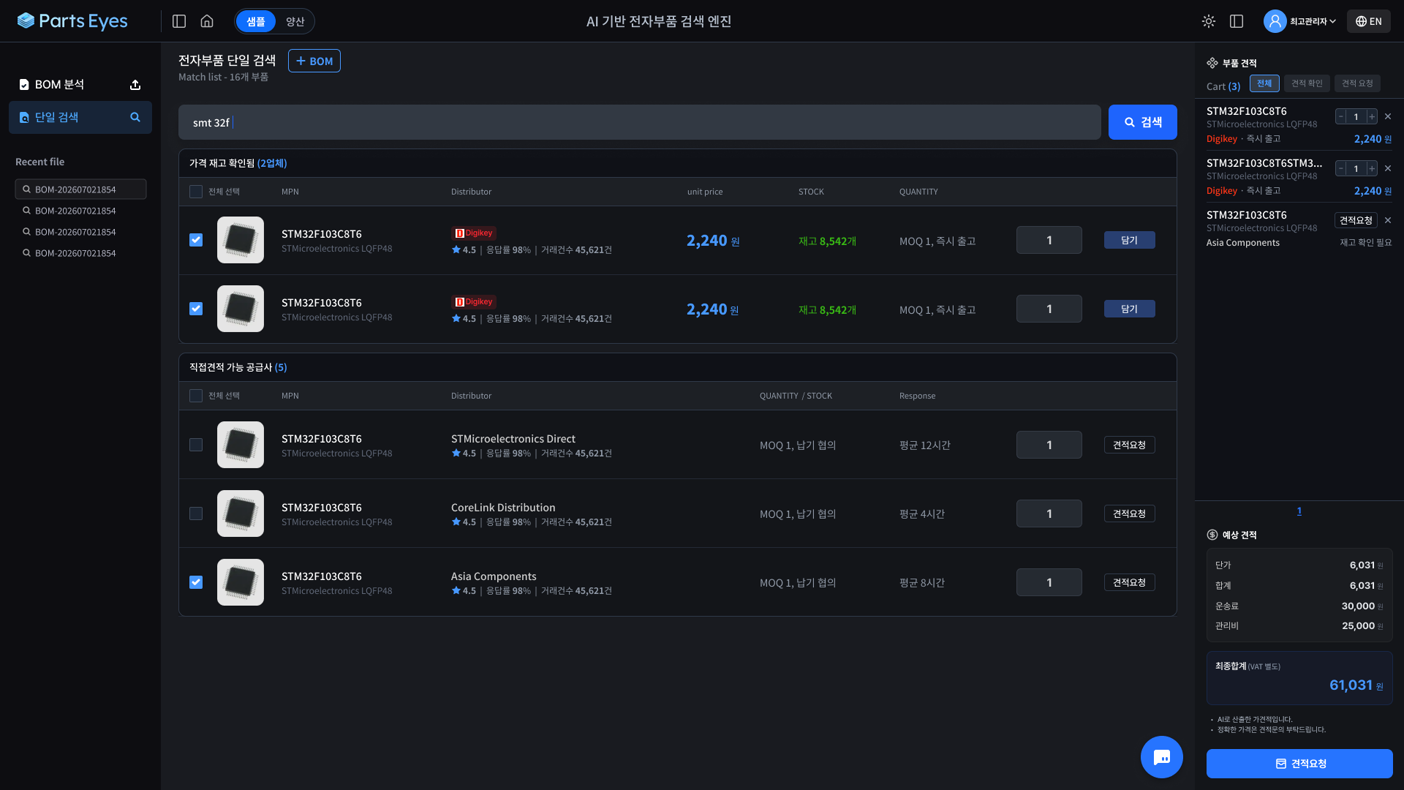Select the 전체 cart filter tab

pyautogui.click(x=1264, y=84)
